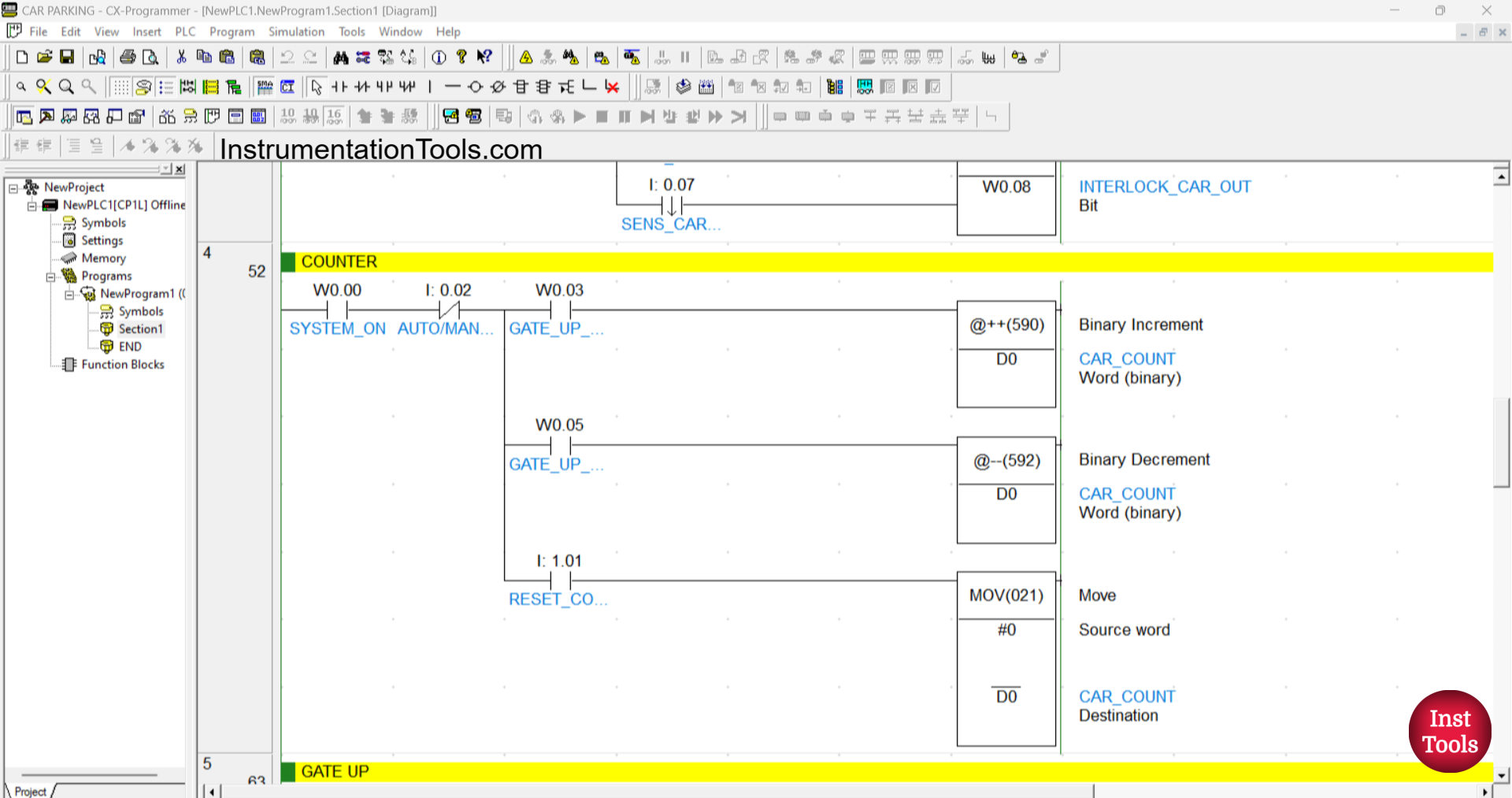Click the Save file toolbar icon
1512x798 pixels.
click(x=67, y=58)
